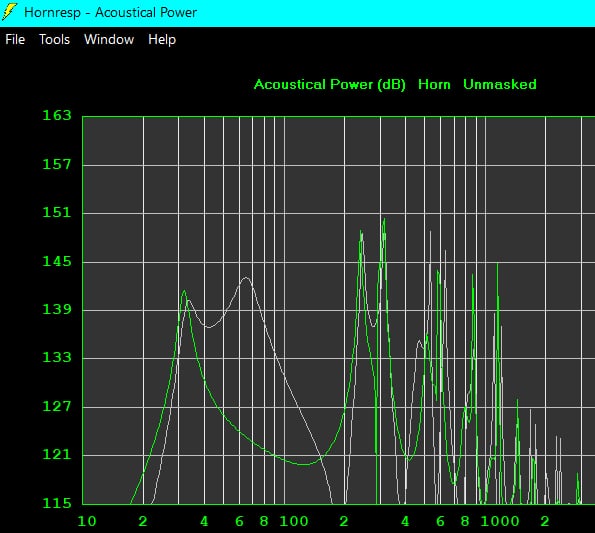595x533 pixels.
Task: Click the 151 dB axis label
Action: 57,212
